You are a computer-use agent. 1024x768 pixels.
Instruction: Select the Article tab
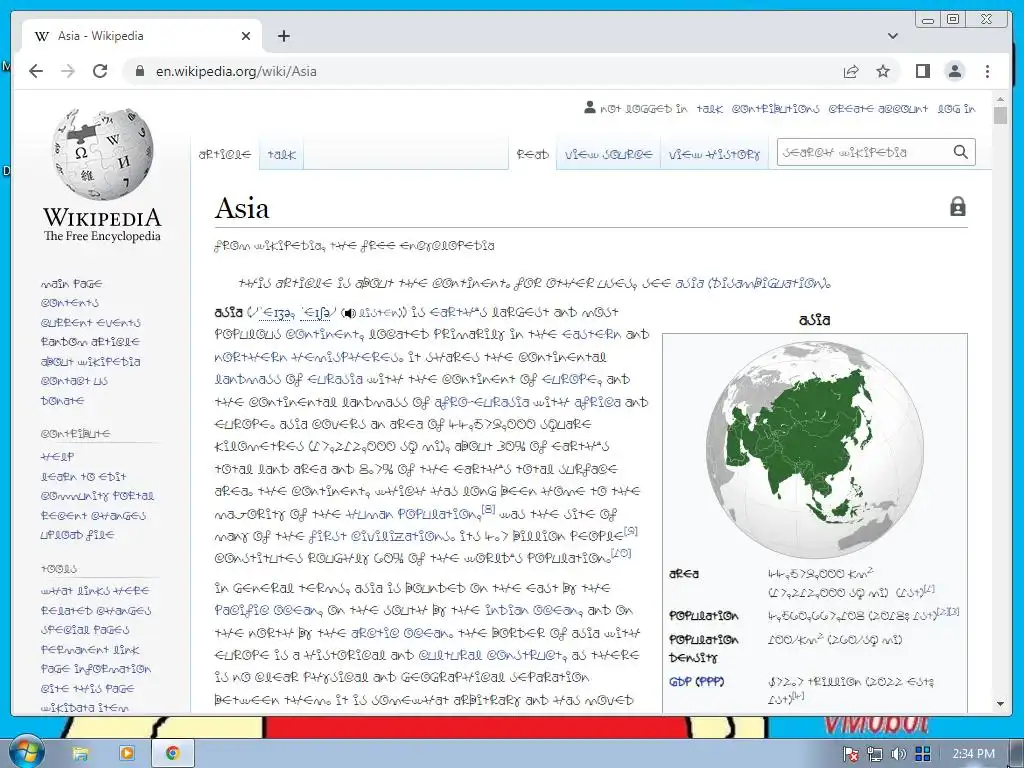pyautogui.click(x=225, y=155)
